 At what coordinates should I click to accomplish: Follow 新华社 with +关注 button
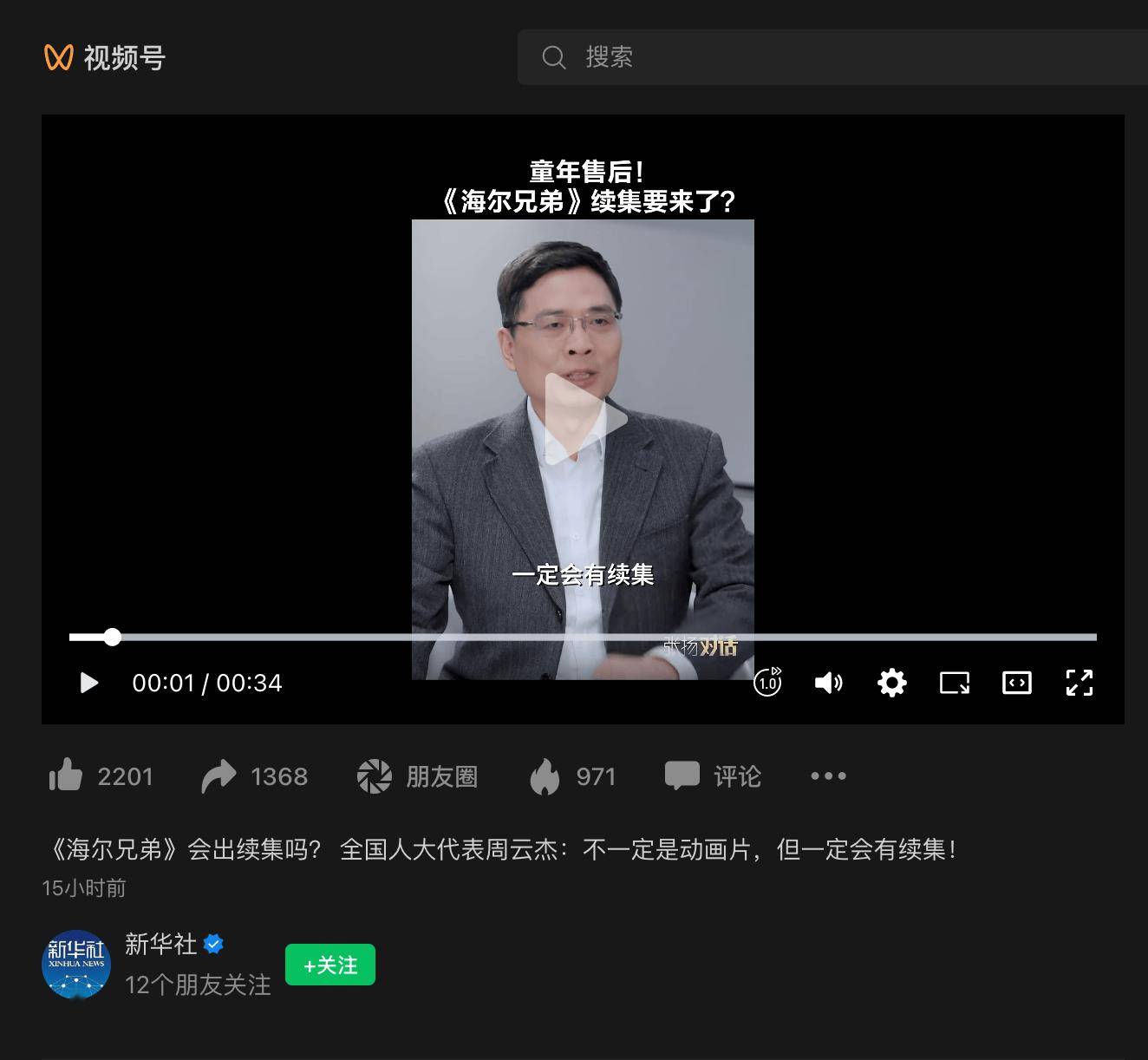330,965
